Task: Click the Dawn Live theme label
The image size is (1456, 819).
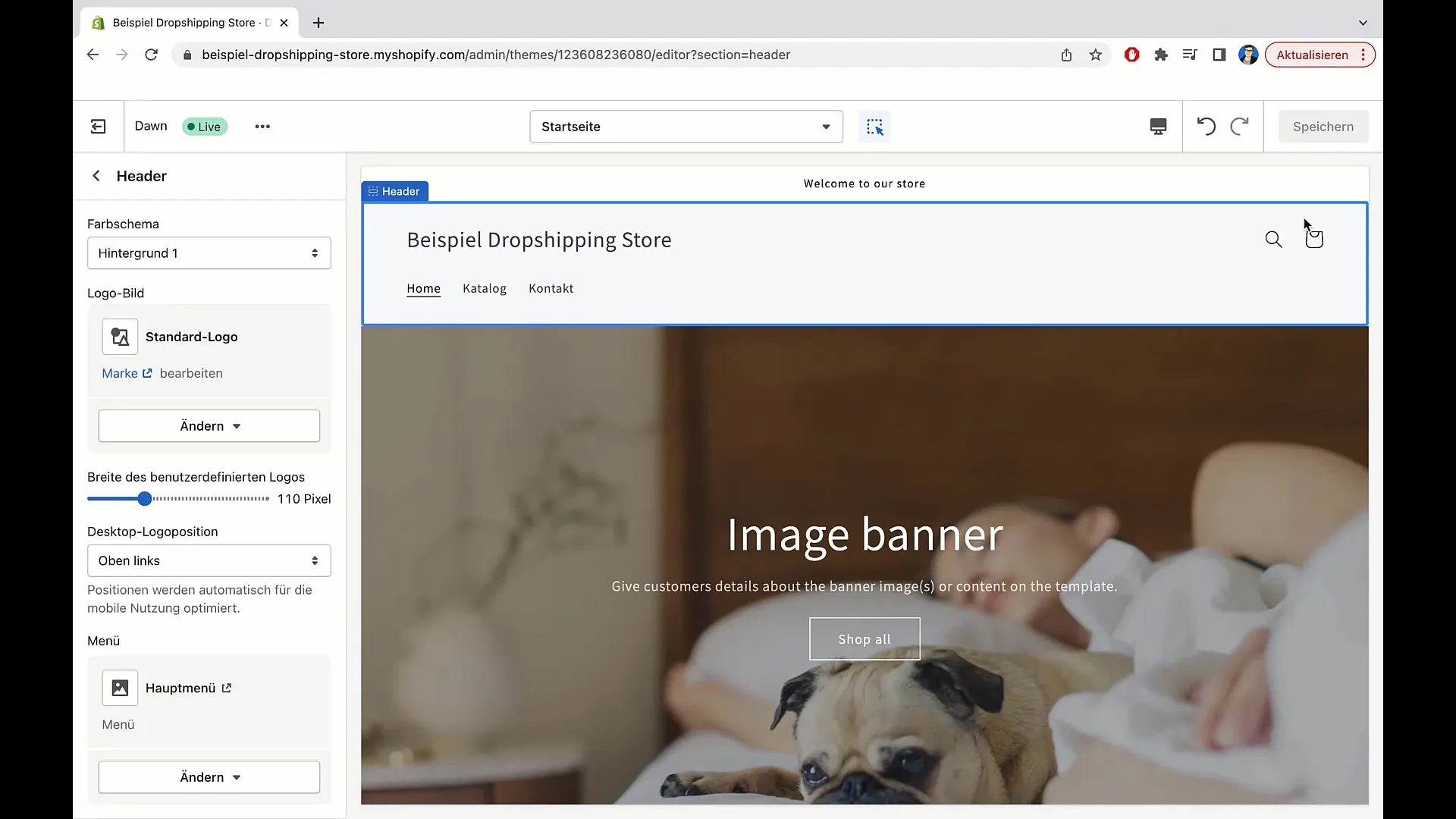Action: [180, 126]
